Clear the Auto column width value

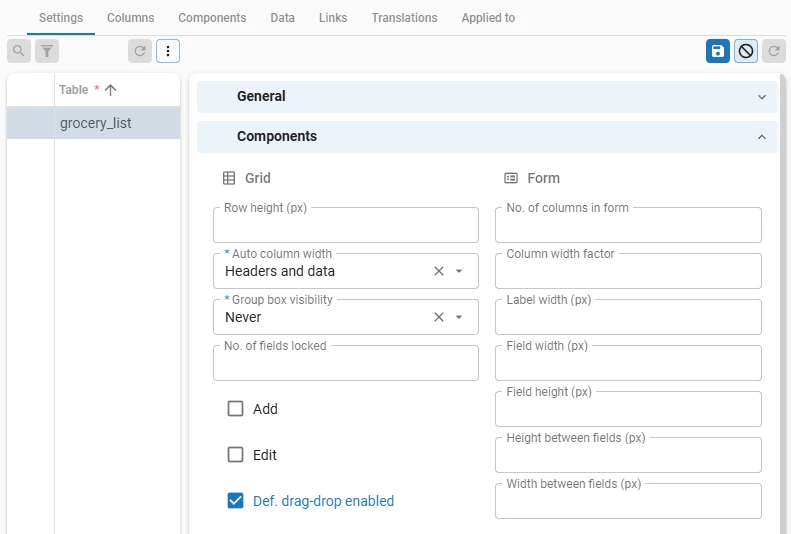438,271
